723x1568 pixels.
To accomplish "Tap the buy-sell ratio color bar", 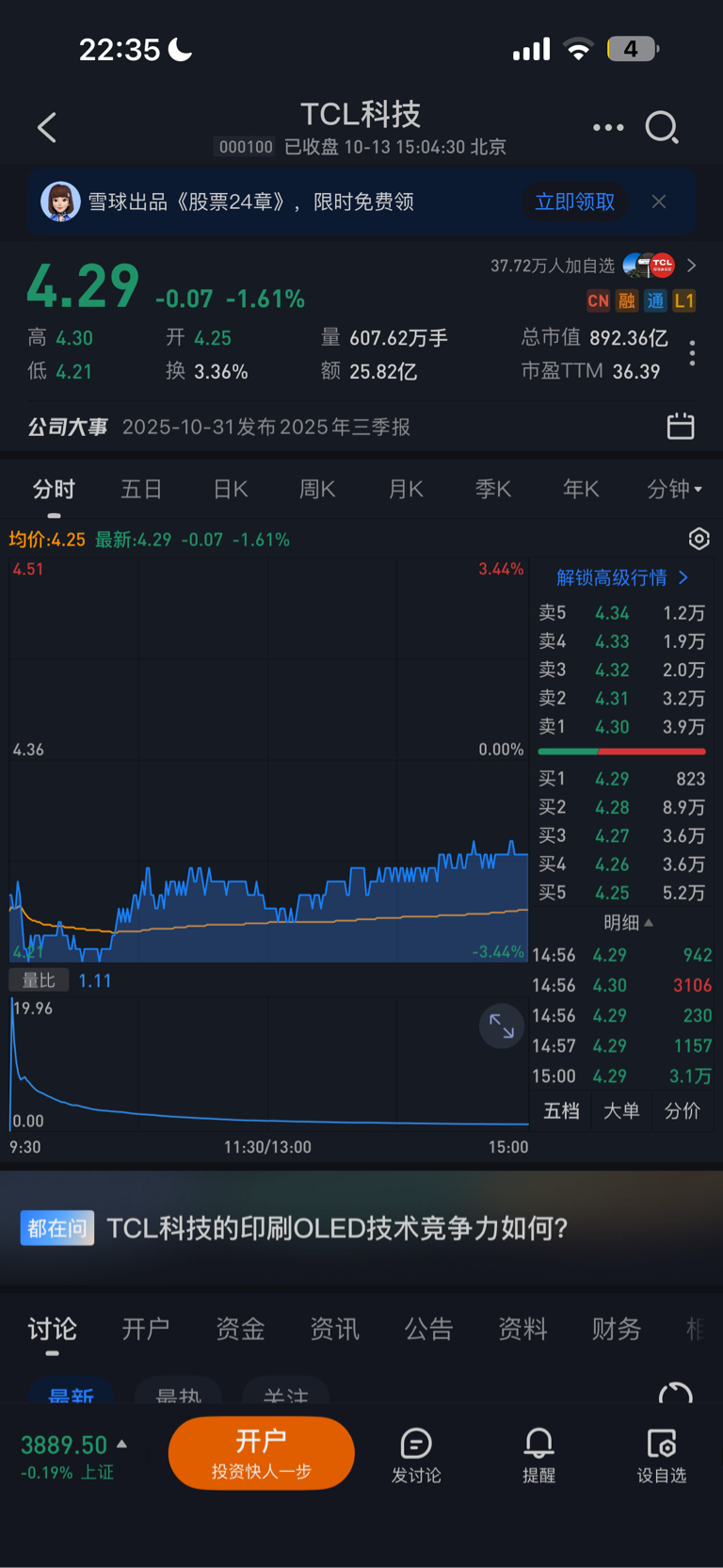I will pos(621,752).
